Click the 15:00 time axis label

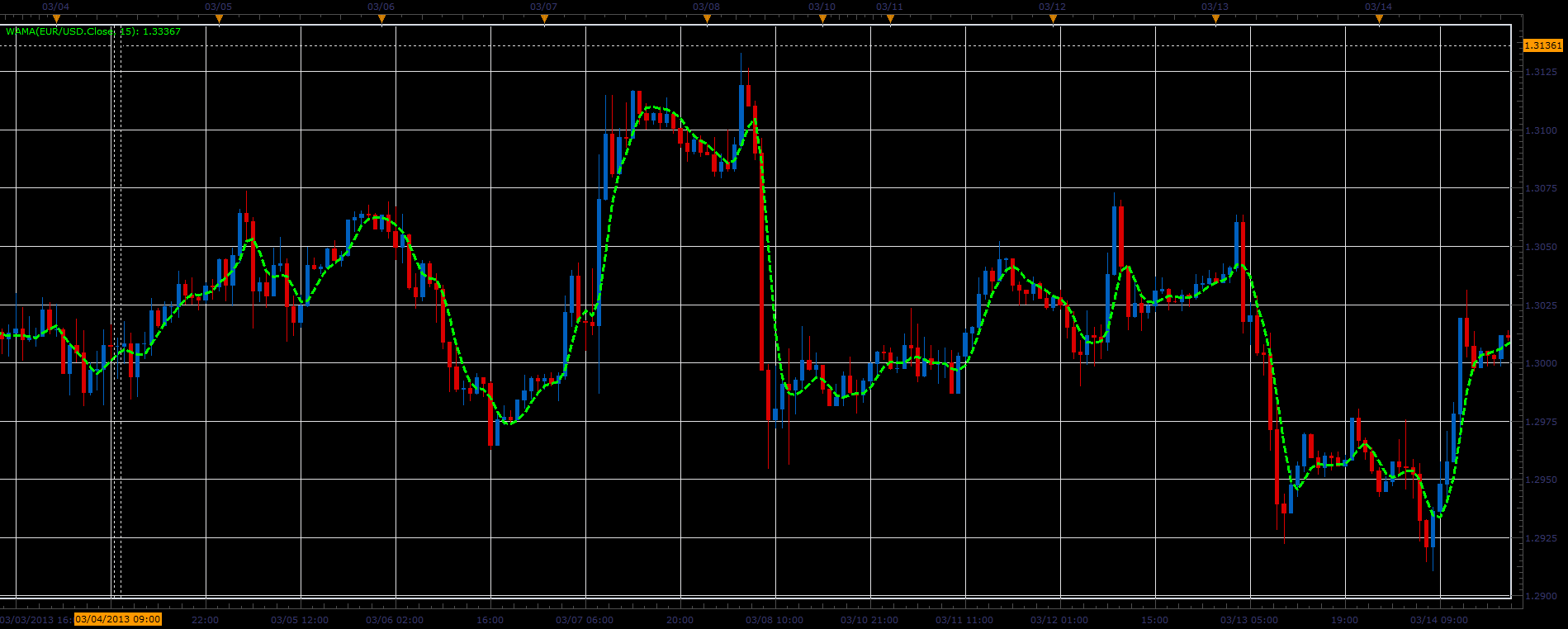(x=1154, y=620)
